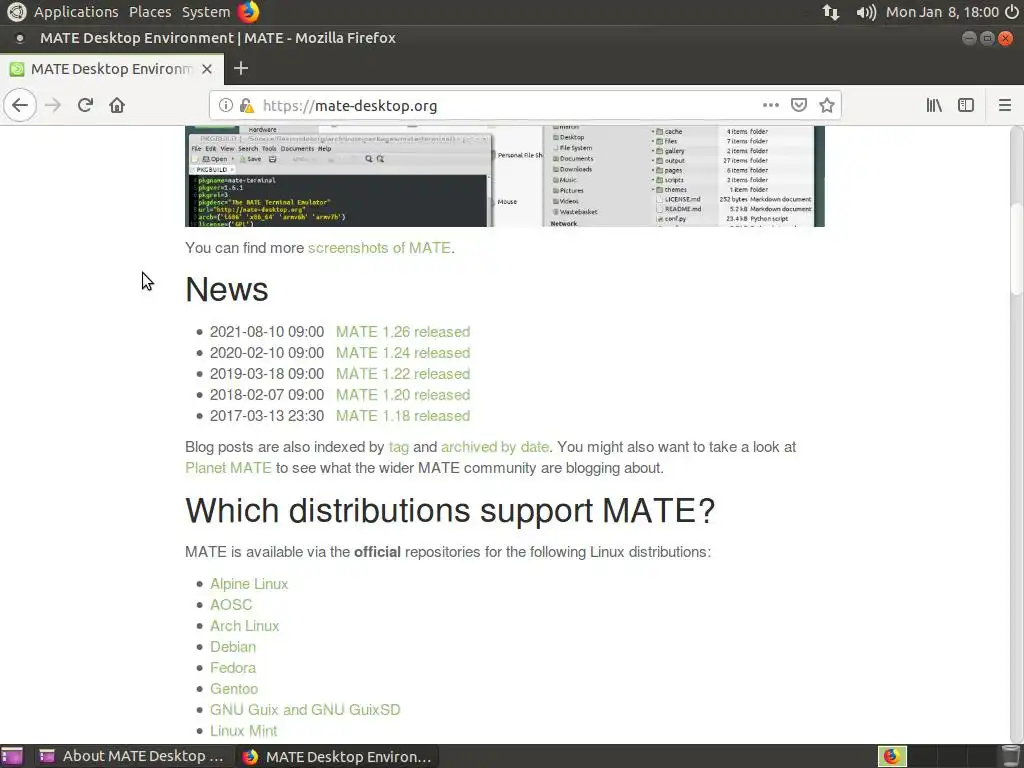The height and width of the screenshot is (768, 1024).
Task: Open the Alpine Linux link
Action: point(249,584)
